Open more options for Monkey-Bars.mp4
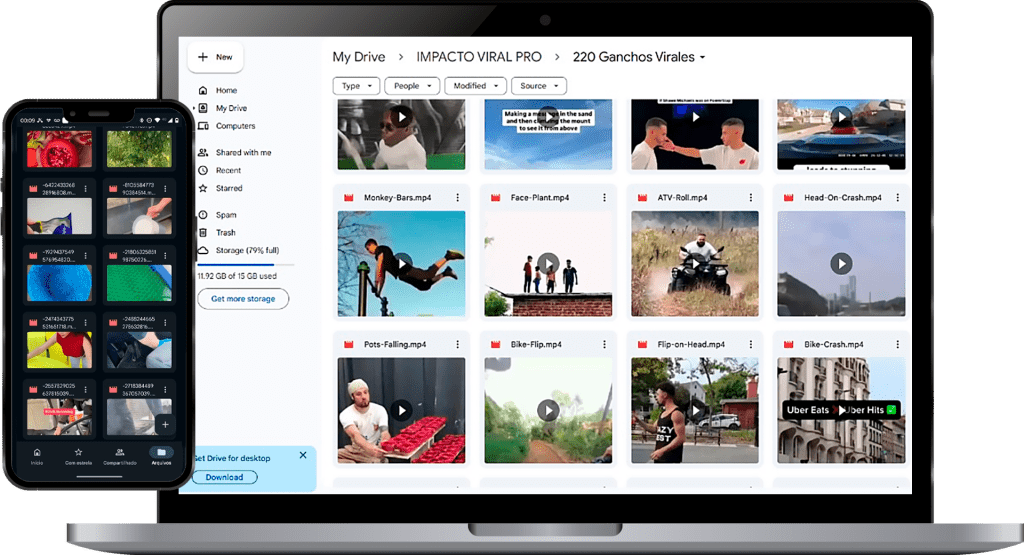This screenshot has width=1024, height=555. tap(458, 198)
